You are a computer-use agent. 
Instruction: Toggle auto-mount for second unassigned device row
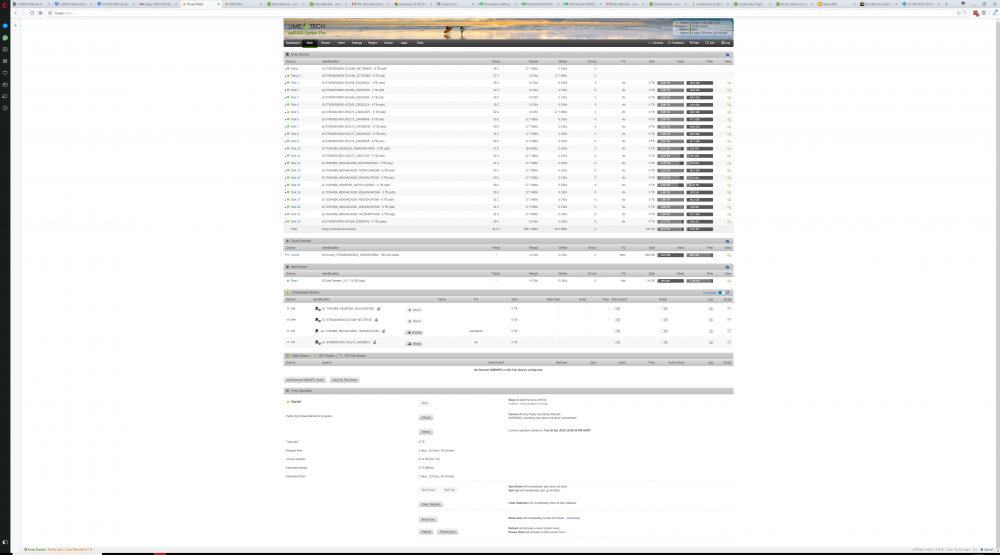[617, 320]
